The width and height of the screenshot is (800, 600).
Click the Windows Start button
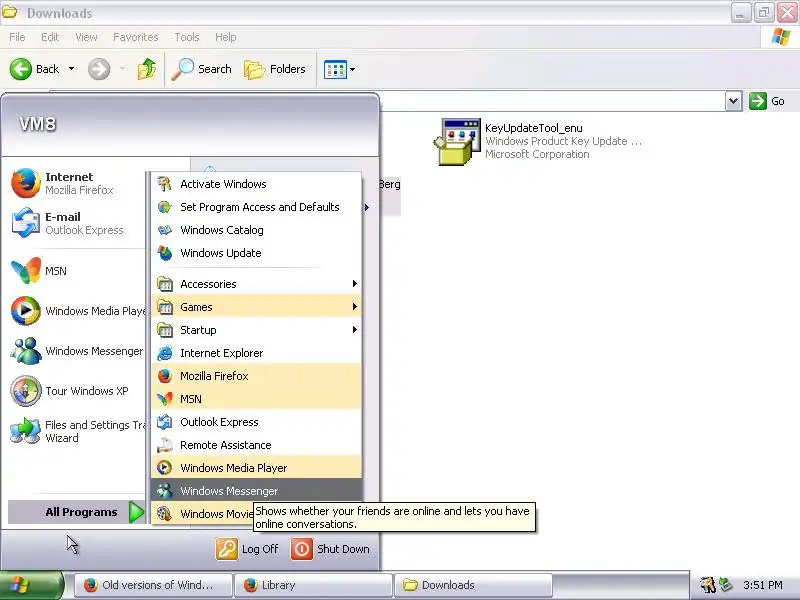[x=32, y=585]
